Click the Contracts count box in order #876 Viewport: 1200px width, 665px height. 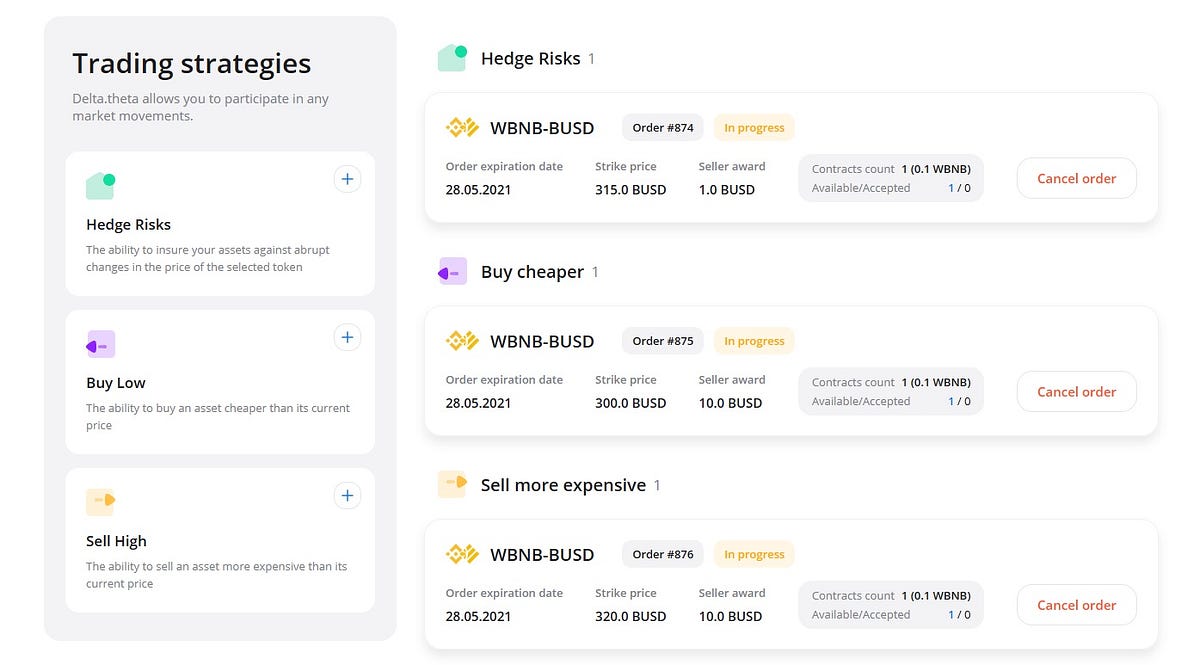pyautogui.click(x=891, y=605)
